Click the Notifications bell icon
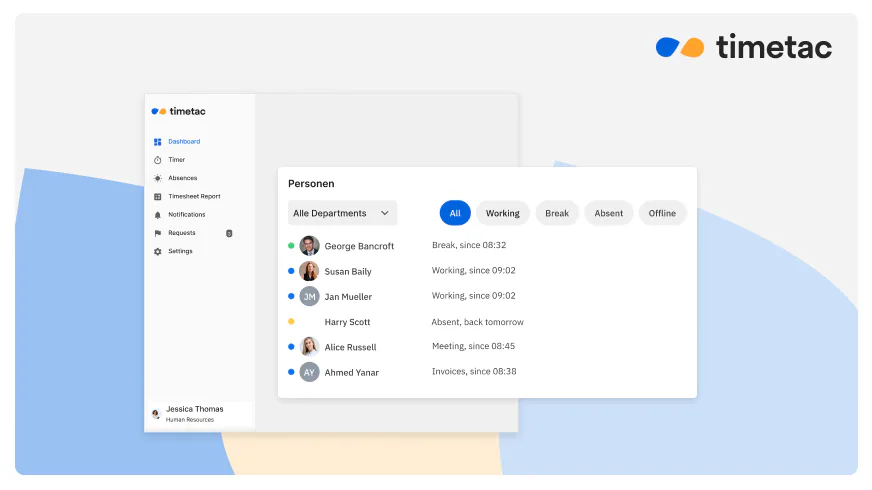The height and width of the screenshot is (490, 872). point(157,215)
